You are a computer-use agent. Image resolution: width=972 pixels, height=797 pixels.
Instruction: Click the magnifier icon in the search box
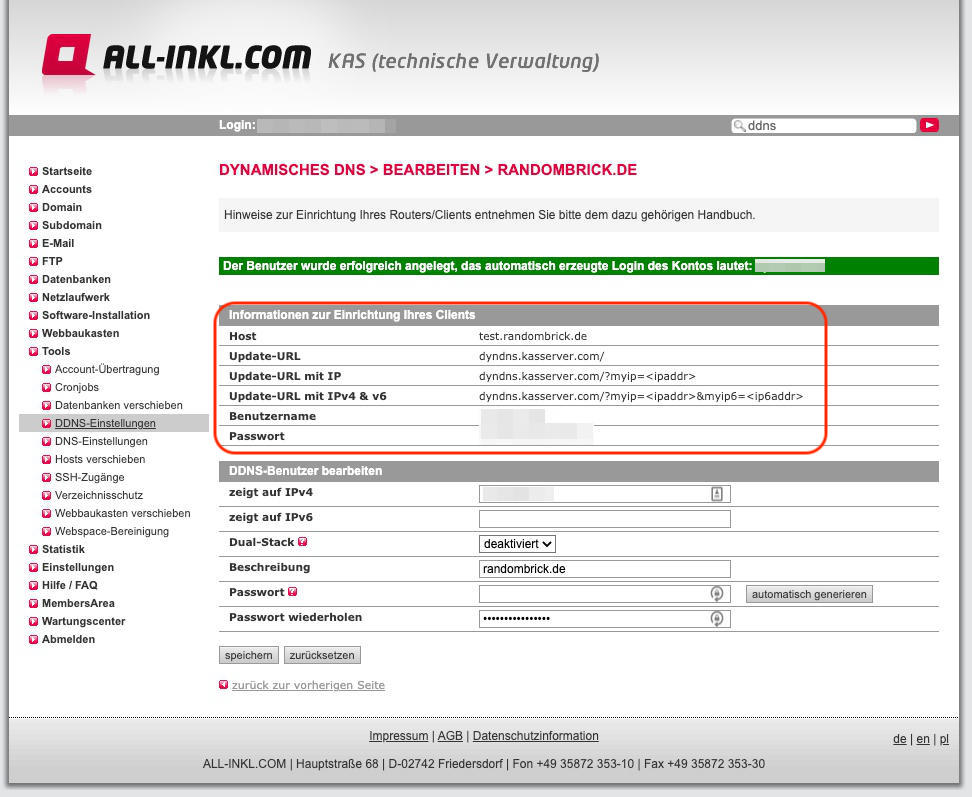[739, 126]
